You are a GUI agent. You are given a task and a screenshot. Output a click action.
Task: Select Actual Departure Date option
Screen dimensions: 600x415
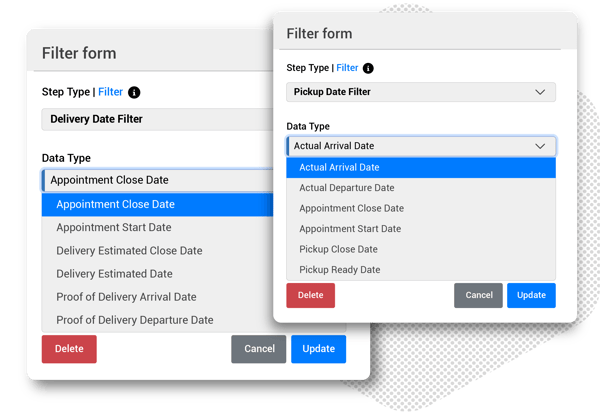click(x=347, y=188)
